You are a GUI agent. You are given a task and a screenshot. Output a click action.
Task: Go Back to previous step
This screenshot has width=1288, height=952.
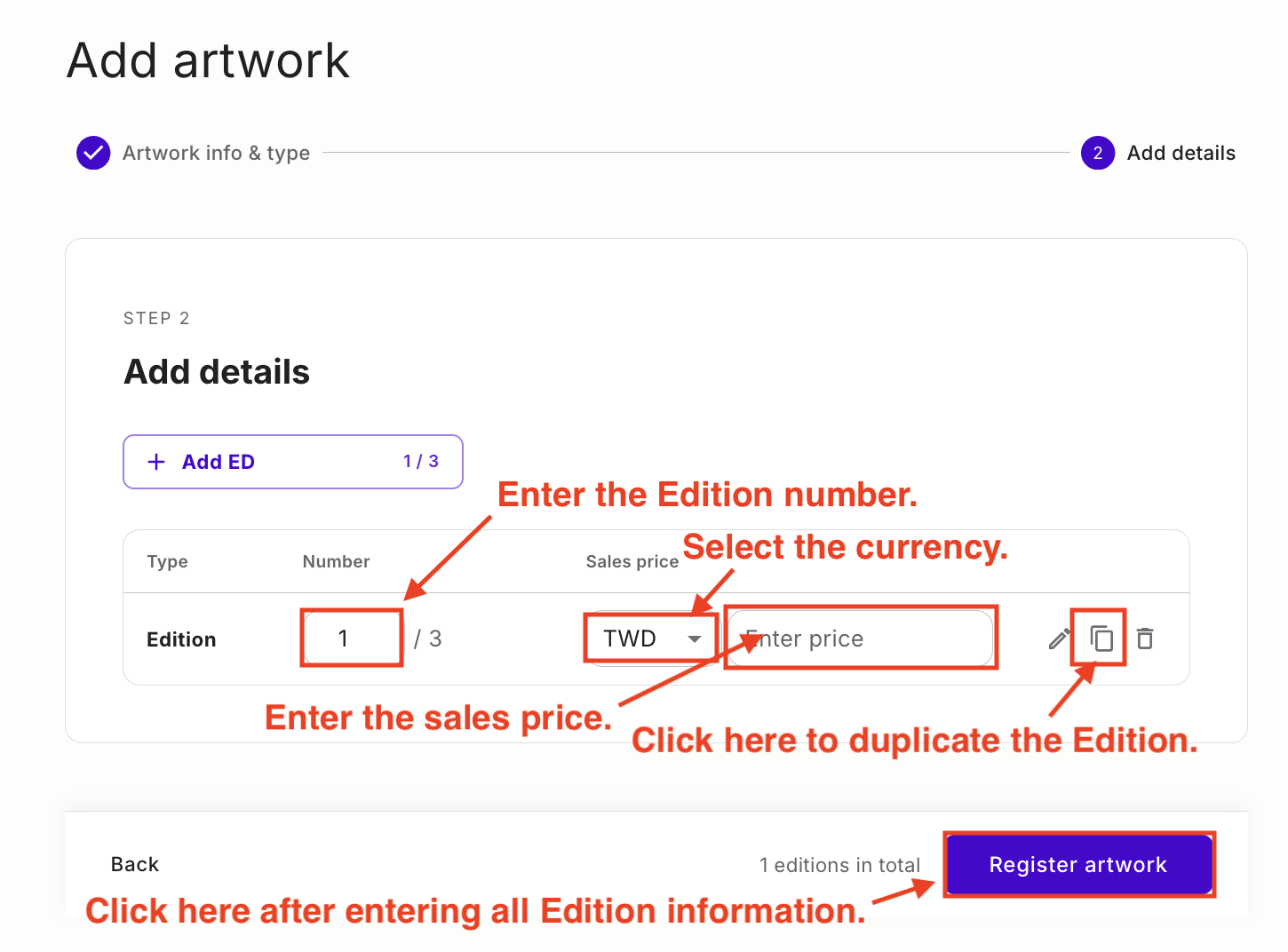click(x=135, y=864)
